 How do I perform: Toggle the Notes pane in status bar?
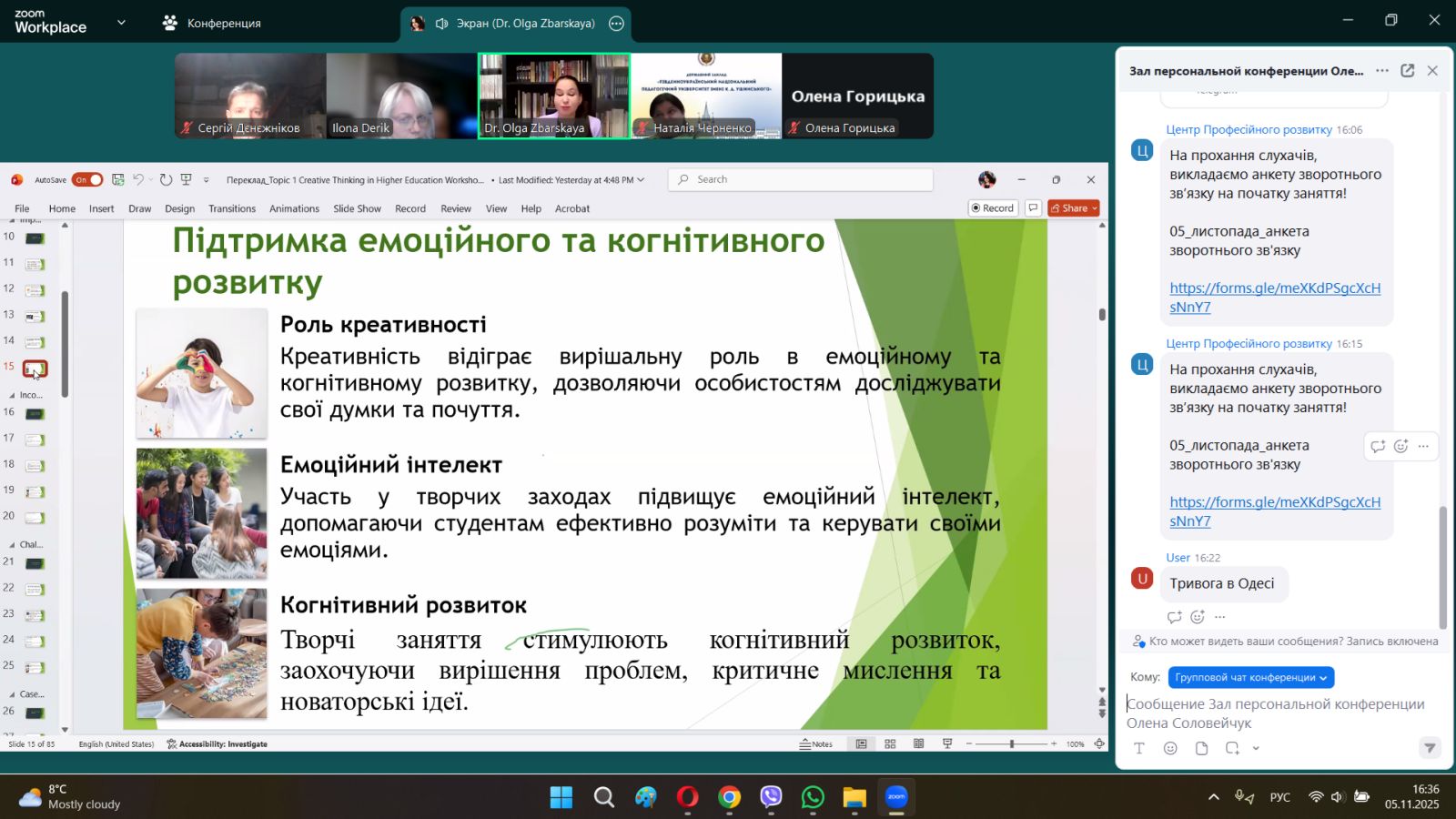(x=816, y=743)
